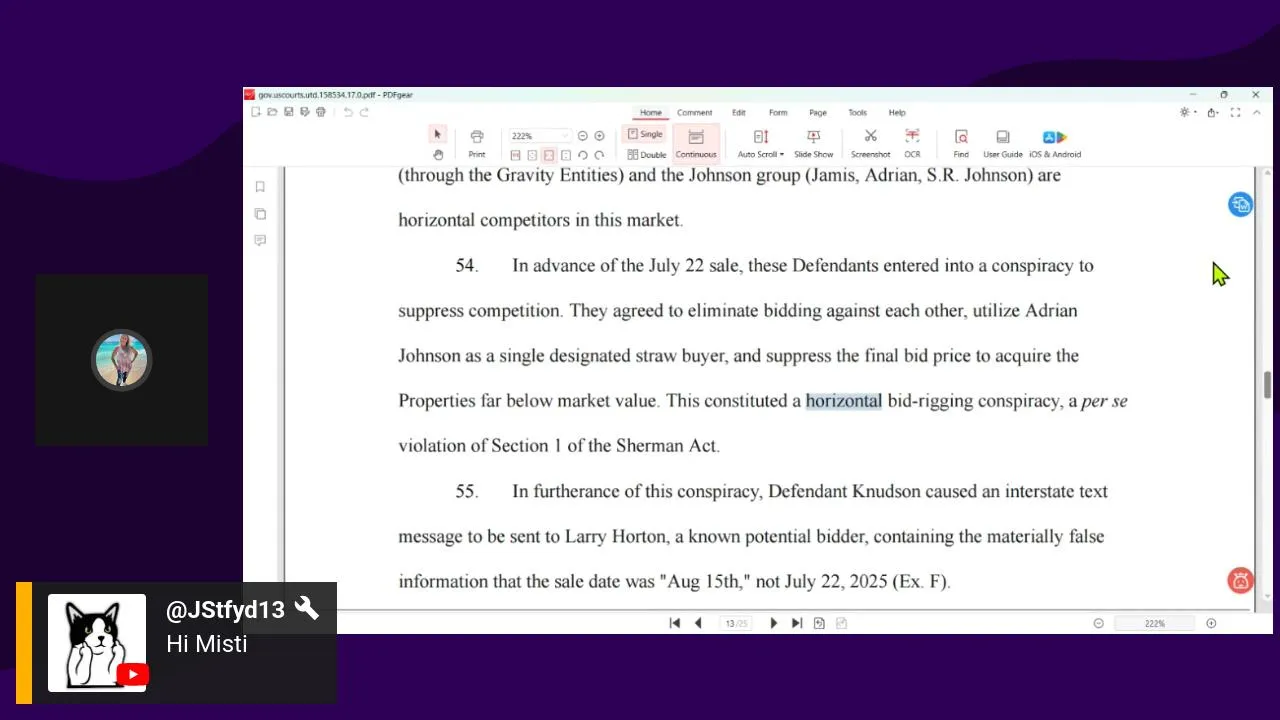Viewport: 1280px width, 720px height.
Task: Zoom in with ribbon plus icon
Action: tap(599, 136)
